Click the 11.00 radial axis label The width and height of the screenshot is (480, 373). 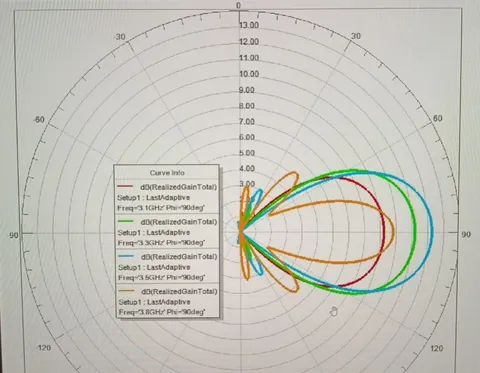249,58
